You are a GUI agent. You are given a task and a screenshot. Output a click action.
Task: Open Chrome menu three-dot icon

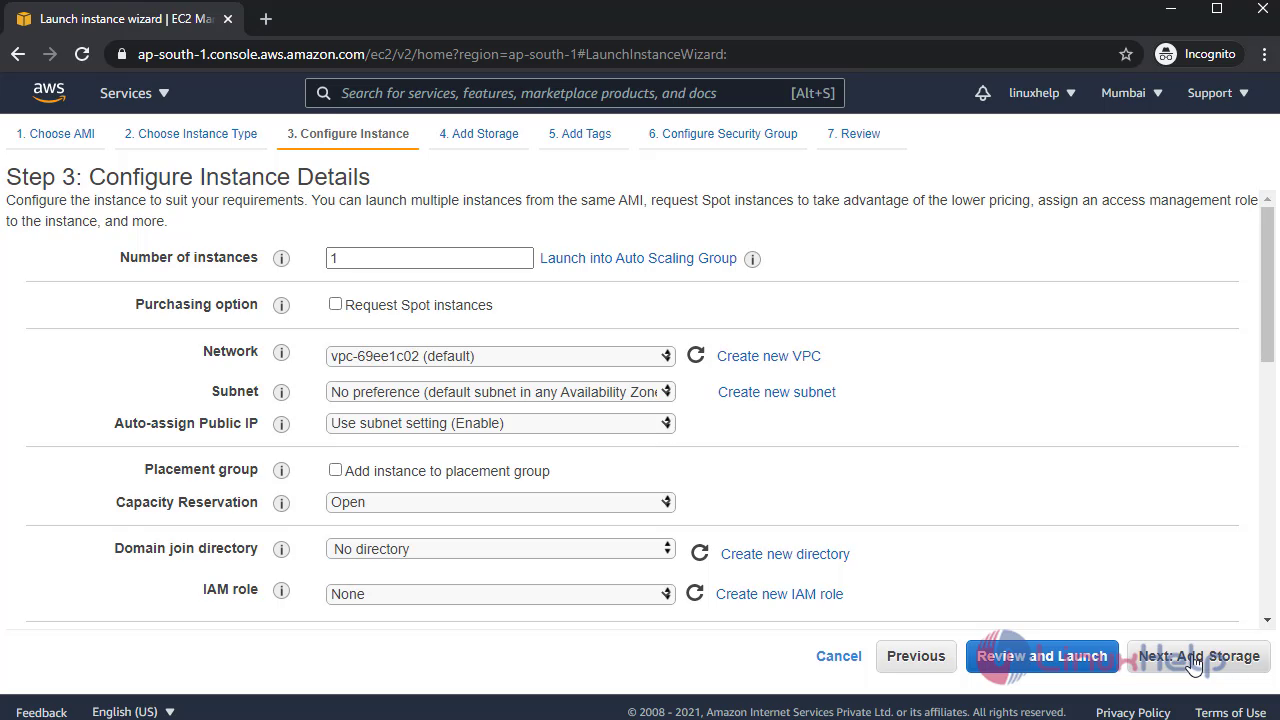pos(1262,54)
